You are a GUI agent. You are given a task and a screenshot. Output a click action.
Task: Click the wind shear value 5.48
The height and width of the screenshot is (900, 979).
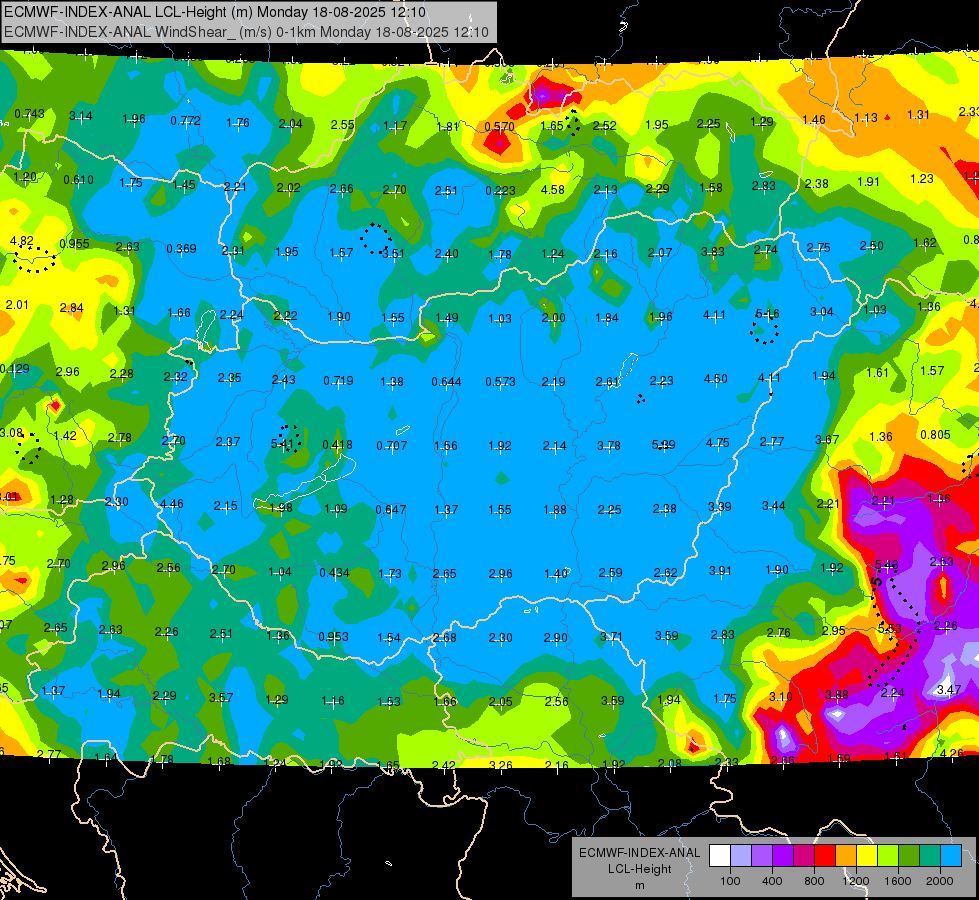coord(887,564)
